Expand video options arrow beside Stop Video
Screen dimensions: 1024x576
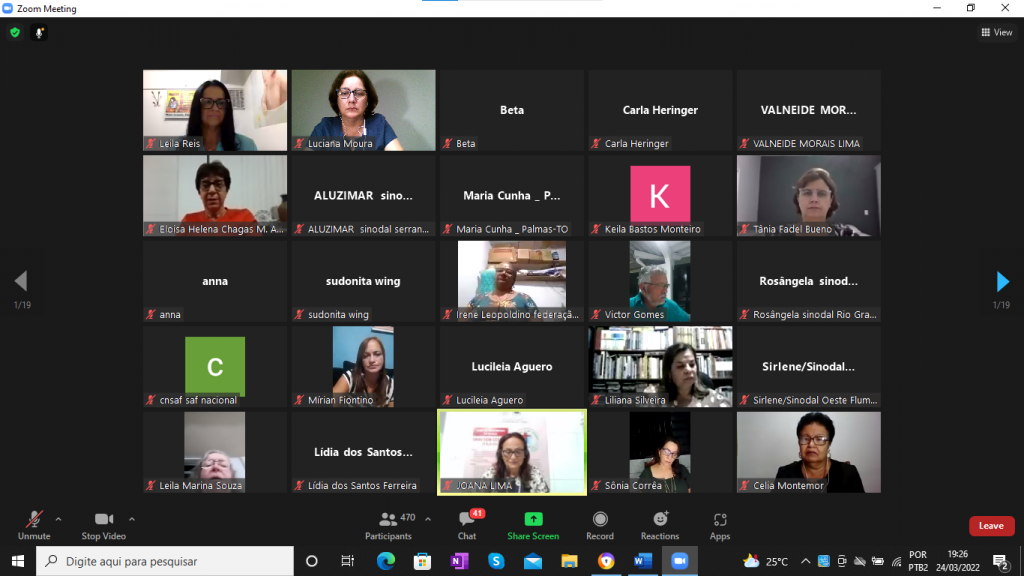point(132,519)
